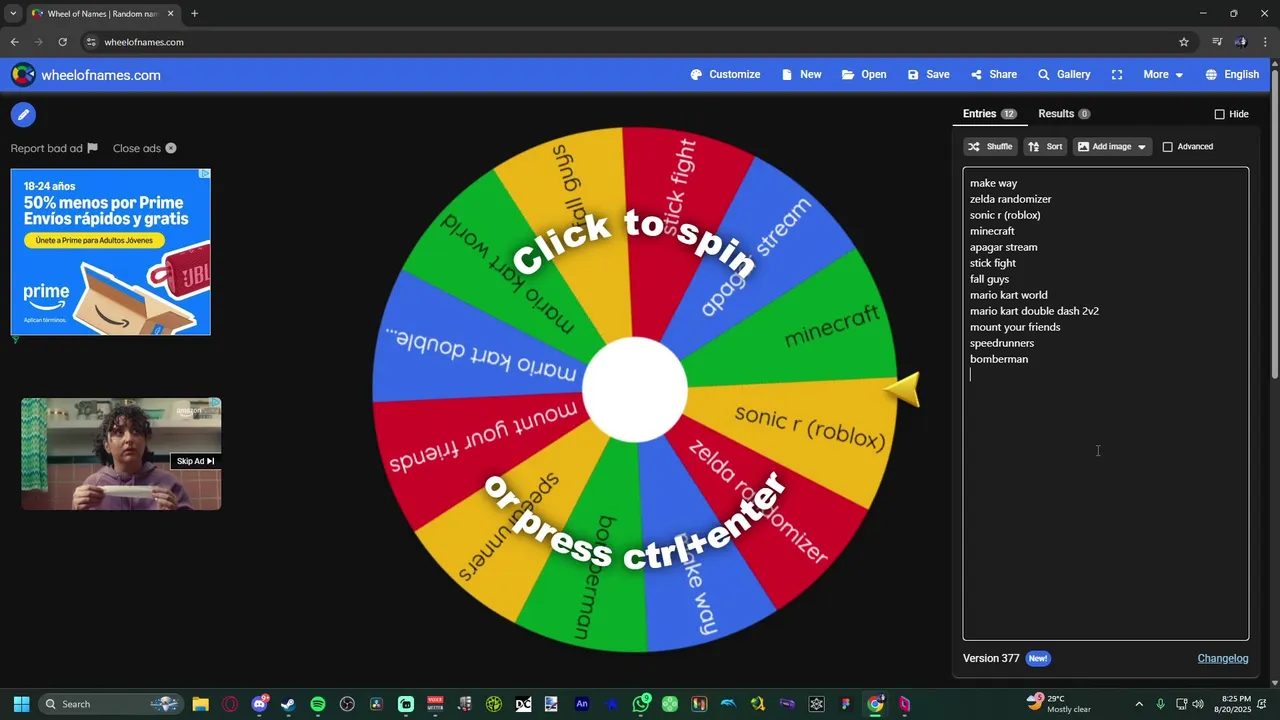Screen dimensions: 1280x720
Task: Open Windows Start menu
Action: 21,704
